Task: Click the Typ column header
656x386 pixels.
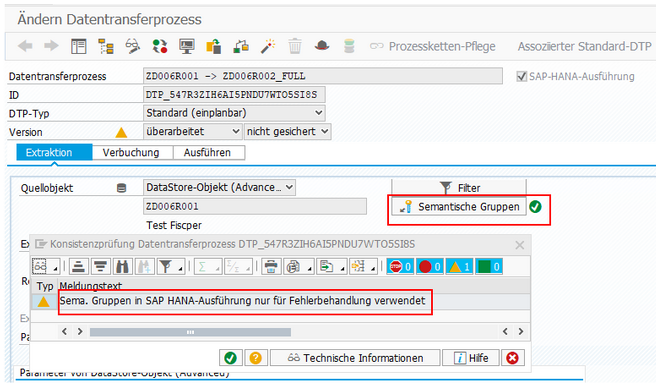Action: tap(45, 286)
